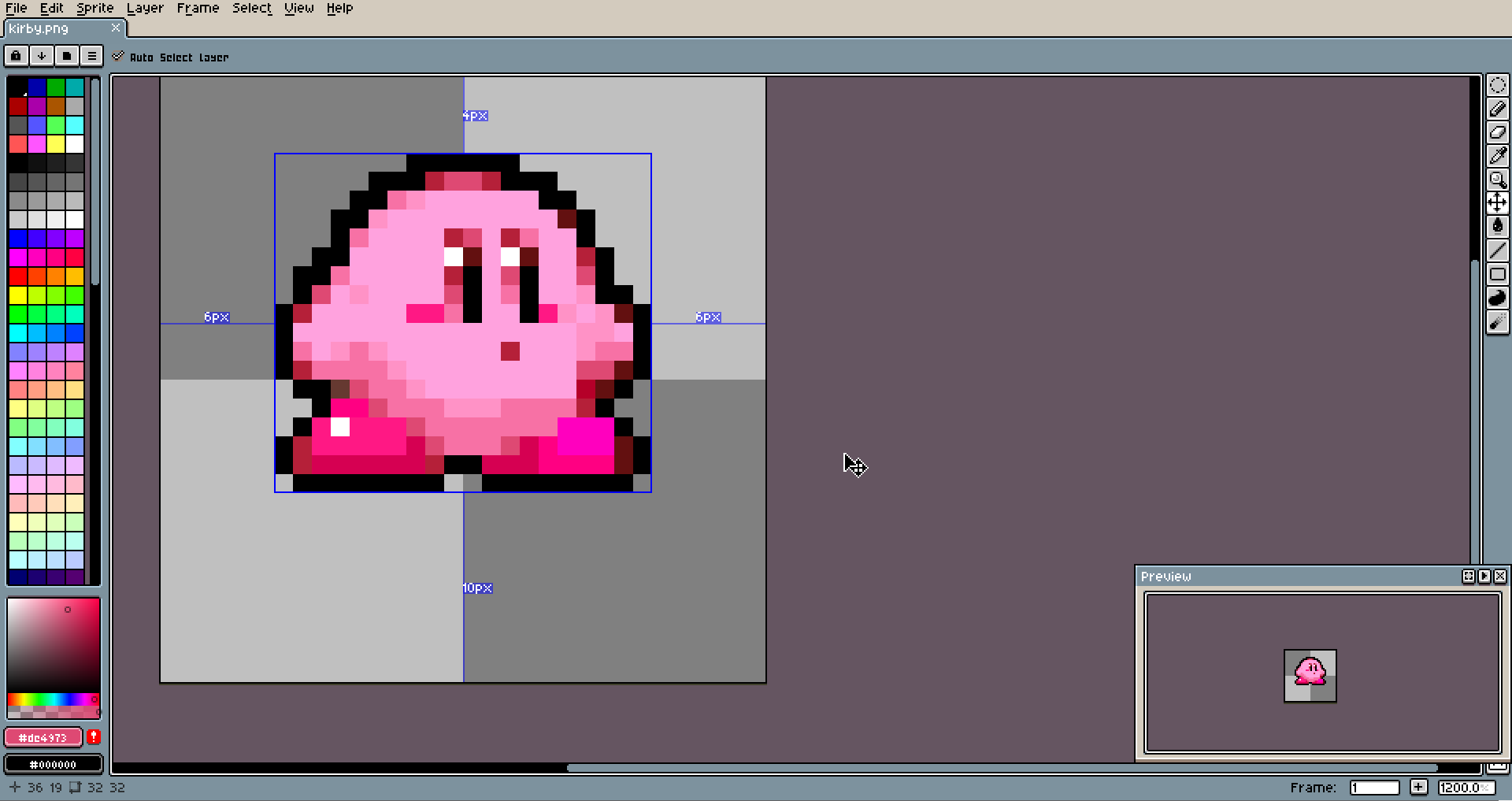
Task: Open the palette options hamburger menu
Action: (91, 56)
